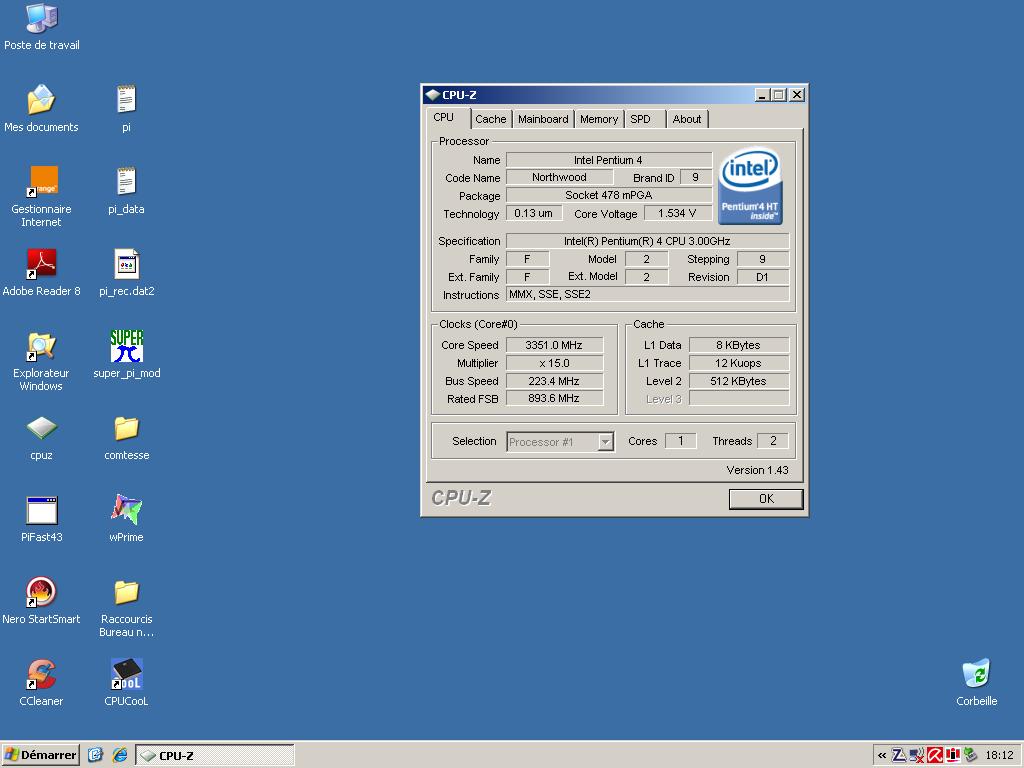Click the OK button in CPU-Z
The width and height of the screenshot is (1024, 768).
pos(766,499)
